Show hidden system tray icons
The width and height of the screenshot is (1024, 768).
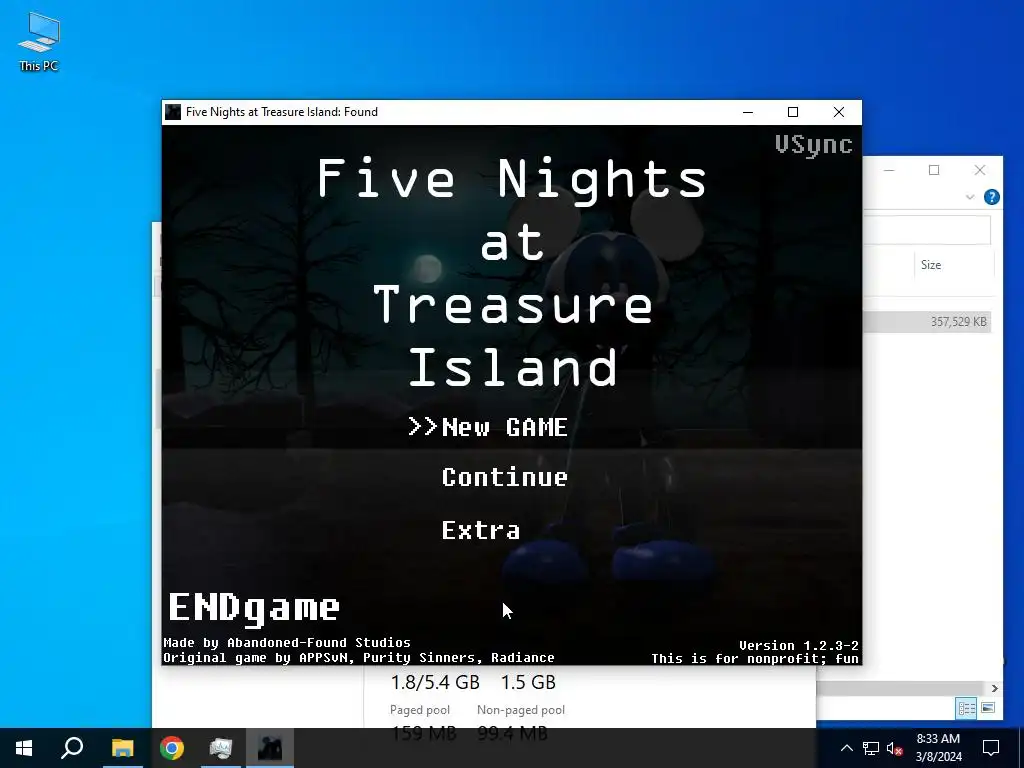coord(846,748)
